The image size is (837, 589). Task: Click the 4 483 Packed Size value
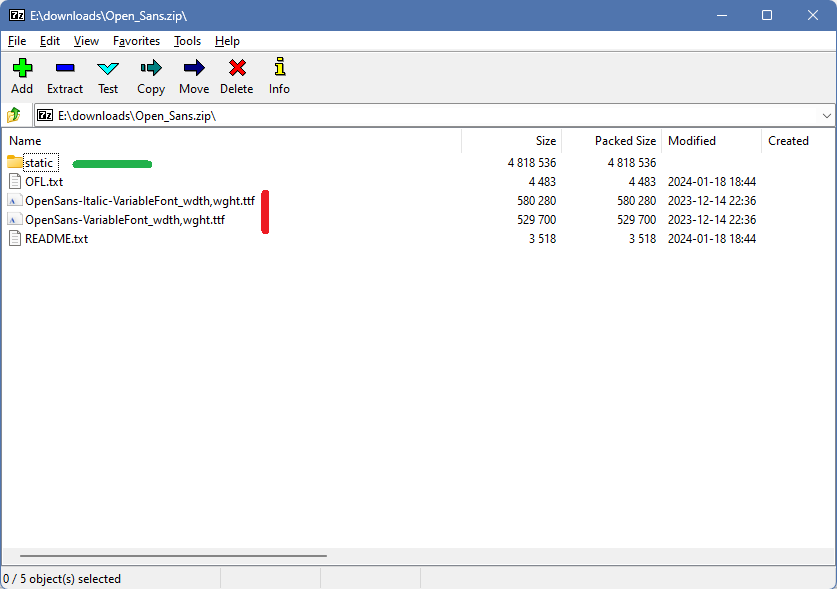(642, 182)
